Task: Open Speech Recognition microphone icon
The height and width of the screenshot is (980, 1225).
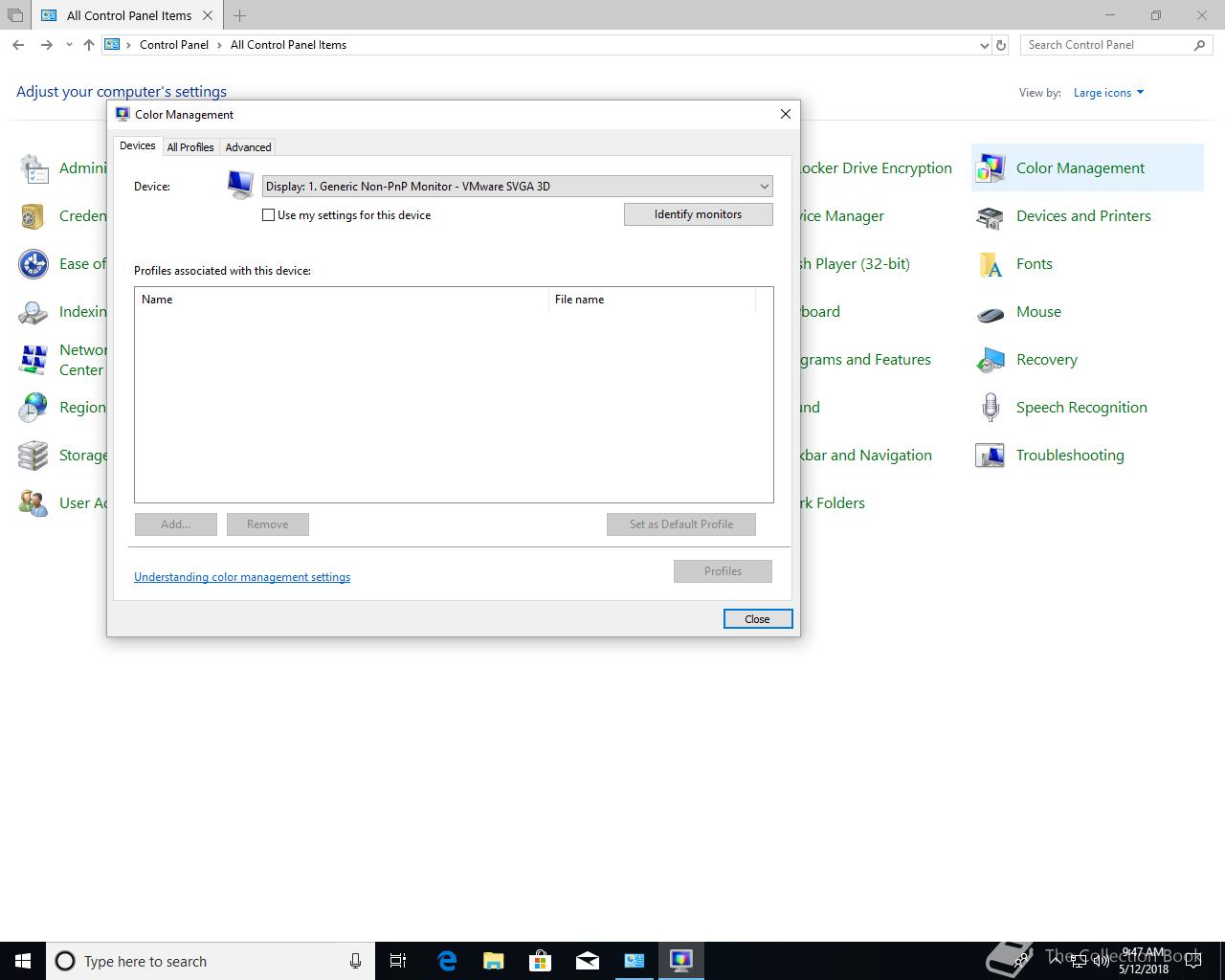Action: tap(990, 408)
